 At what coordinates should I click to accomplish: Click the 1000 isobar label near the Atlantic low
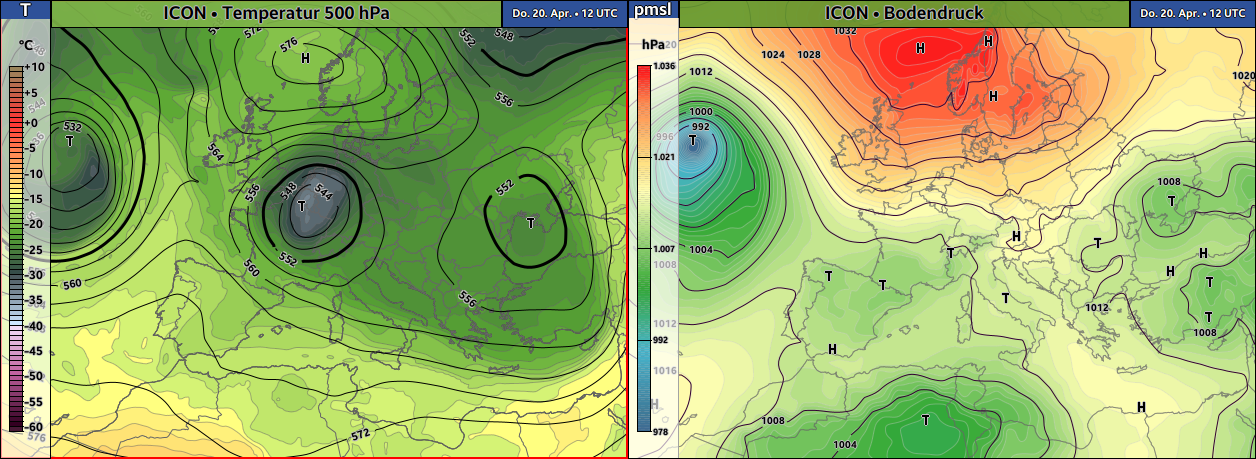[701, 111]
